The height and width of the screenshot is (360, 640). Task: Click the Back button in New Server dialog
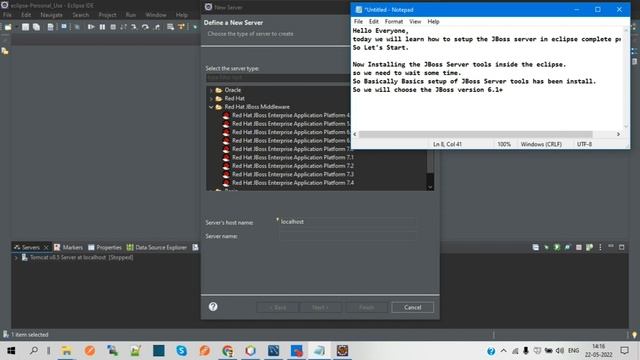278,307
